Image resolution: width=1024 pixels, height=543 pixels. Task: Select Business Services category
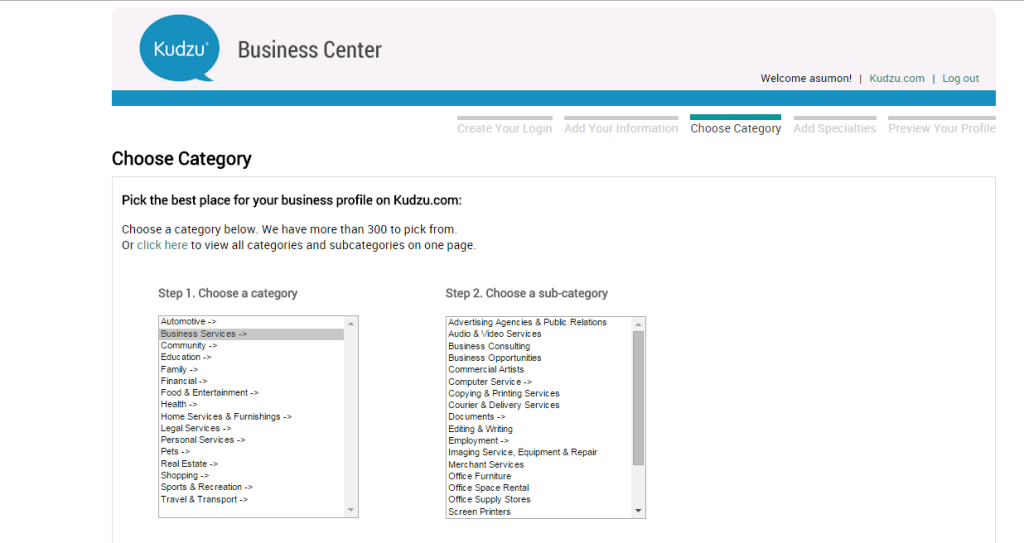(251, 334)
